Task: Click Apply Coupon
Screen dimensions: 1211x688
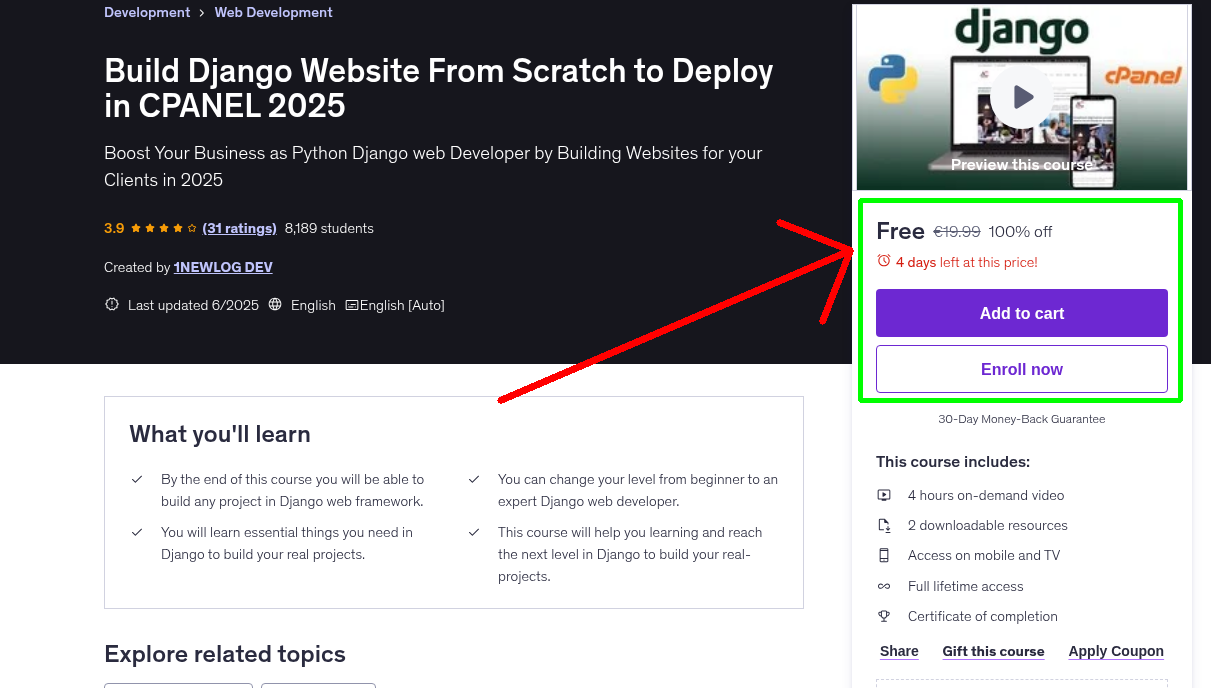Action: pyautogui.click(x=1116, y=651)
